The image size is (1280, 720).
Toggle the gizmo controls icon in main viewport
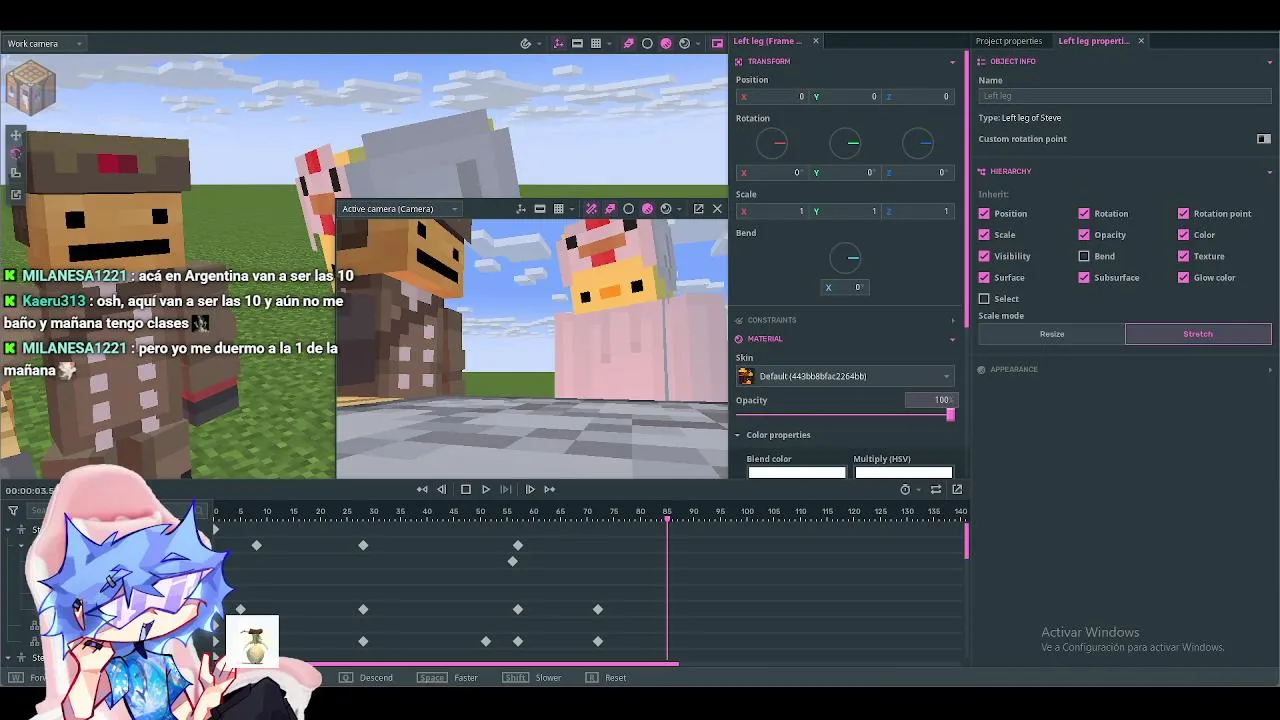[x=559, y=44]
